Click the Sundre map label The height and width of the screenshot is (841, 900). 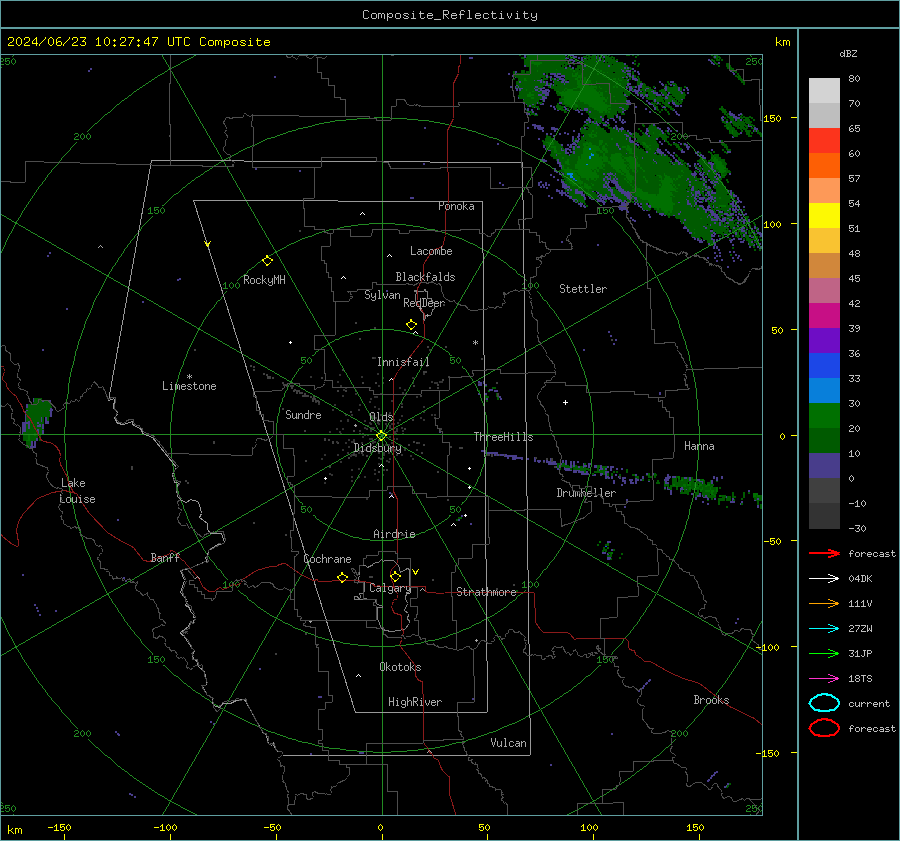click(303, 415)
